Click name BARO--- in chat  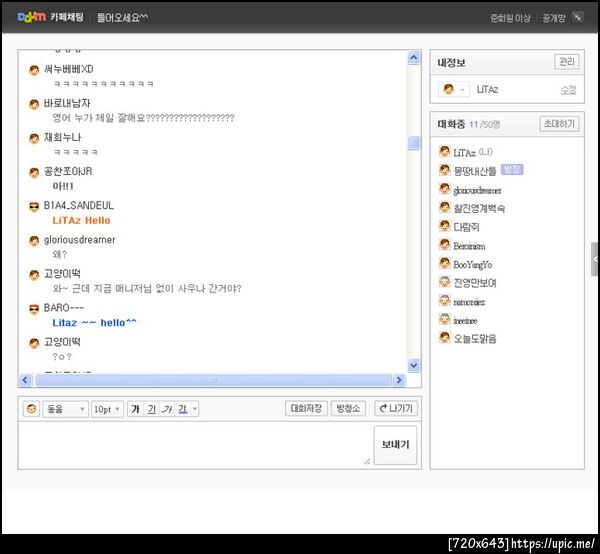[x=64, y=308]
